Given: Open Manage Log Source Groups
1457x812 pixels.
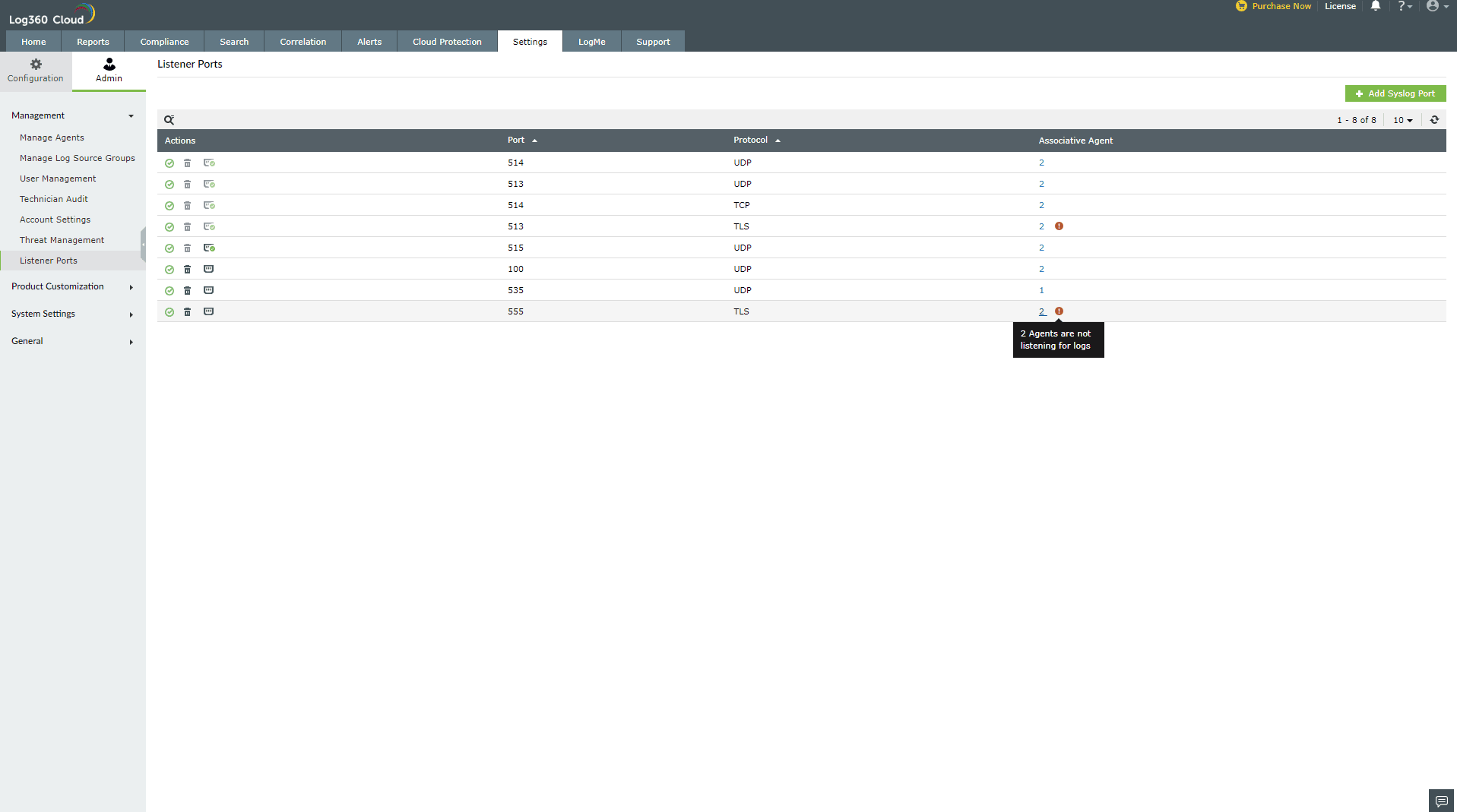Looking at the screenshot, I should tap(77, 158).
